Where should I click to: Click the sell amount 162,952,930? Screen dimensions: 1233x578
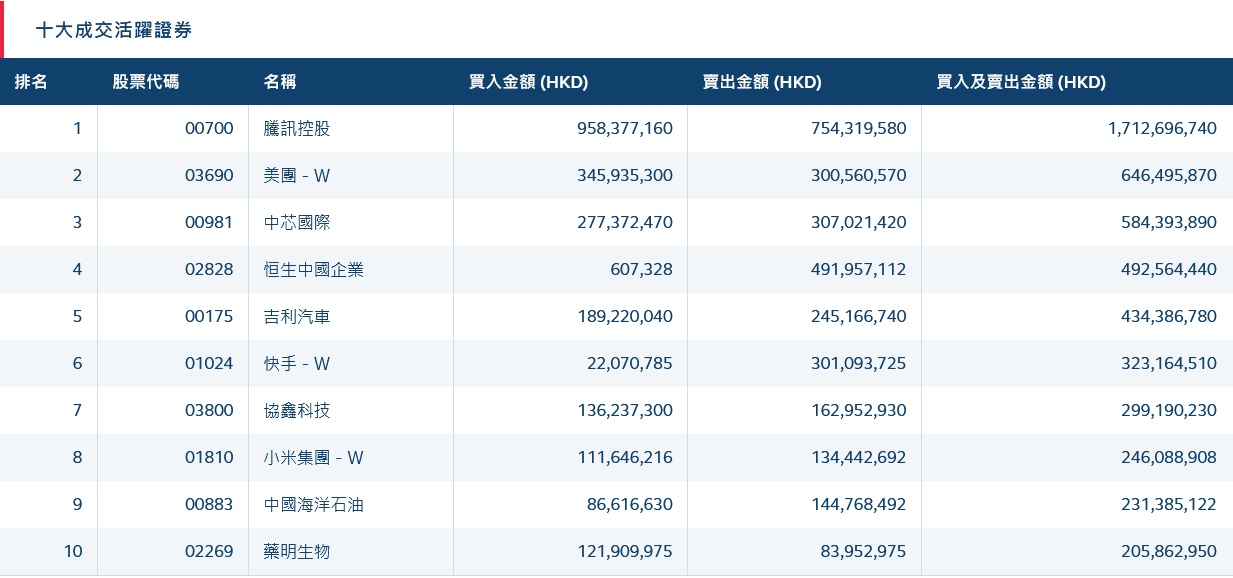[x=859, y=410]
